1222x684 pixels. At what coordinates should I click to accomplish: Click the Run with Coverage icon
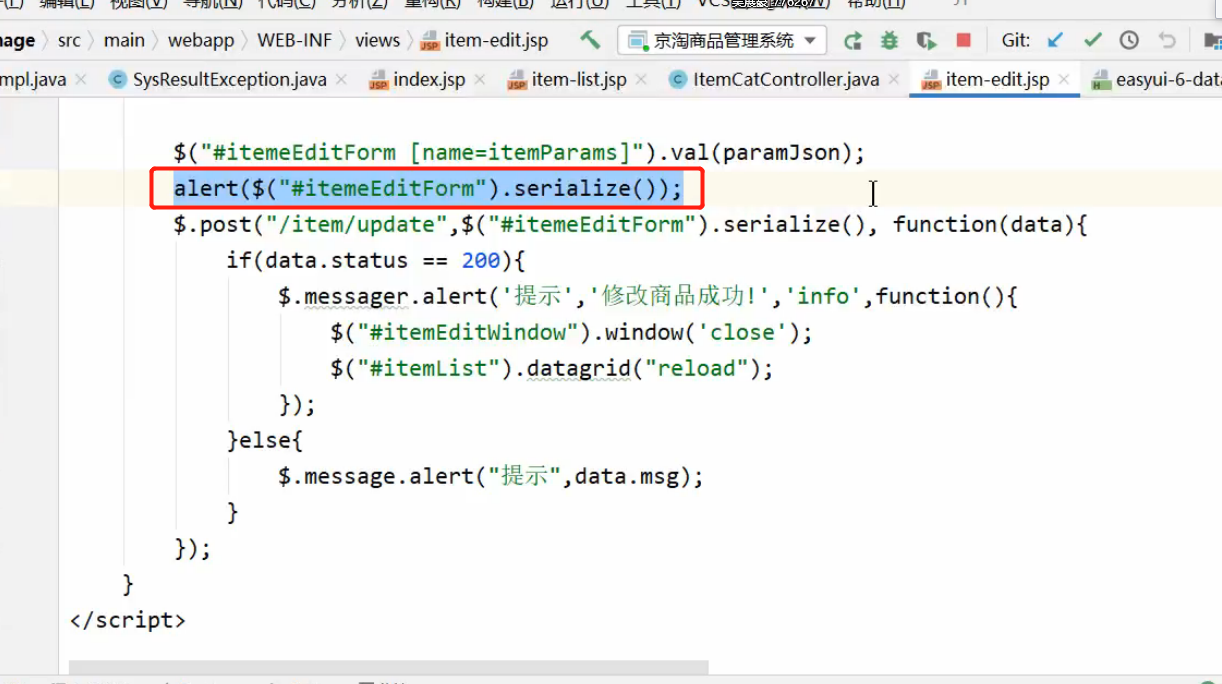pos(927,40)
